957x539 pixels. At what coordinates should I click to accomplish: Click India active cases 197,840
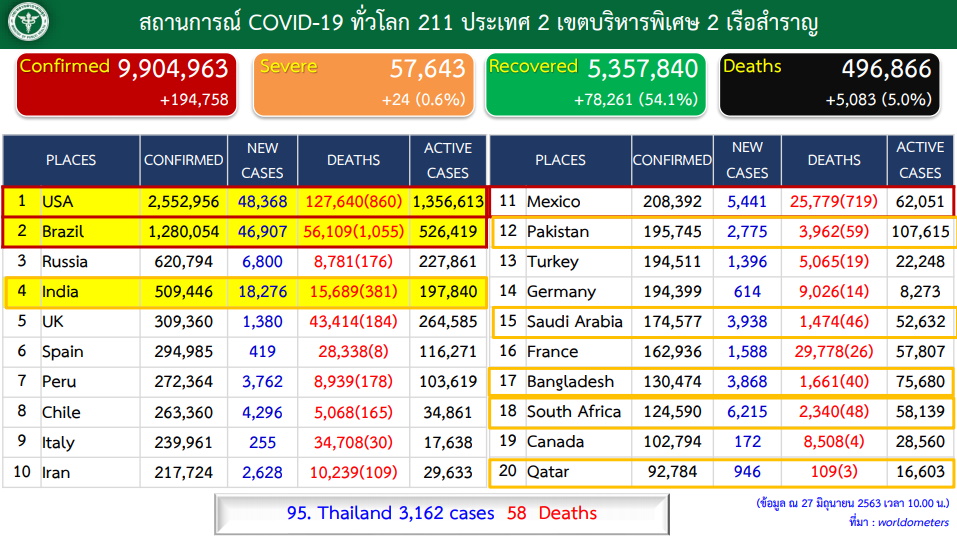click(x=448, y=291)
